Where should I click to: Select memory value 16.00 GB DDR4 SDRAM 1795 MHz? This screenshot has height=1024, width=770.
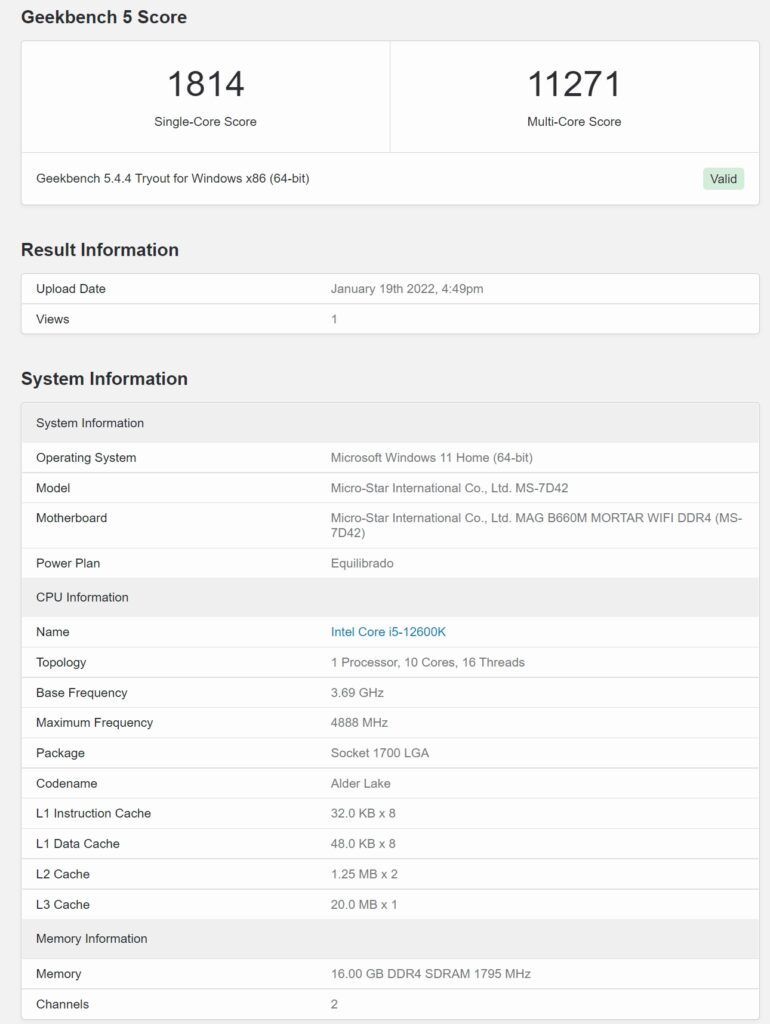pyautogui.click(x=430, y=974)
